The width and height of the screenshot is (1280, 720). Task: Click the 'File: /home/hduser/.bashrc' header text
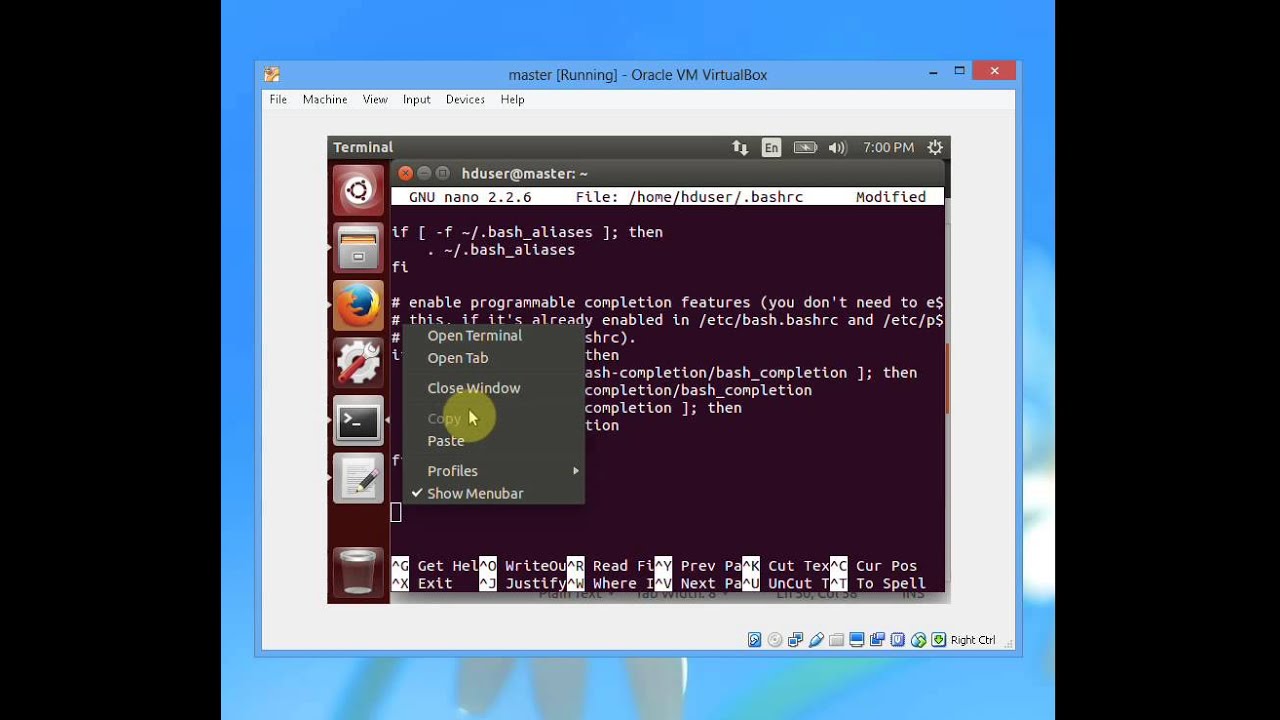689,197
